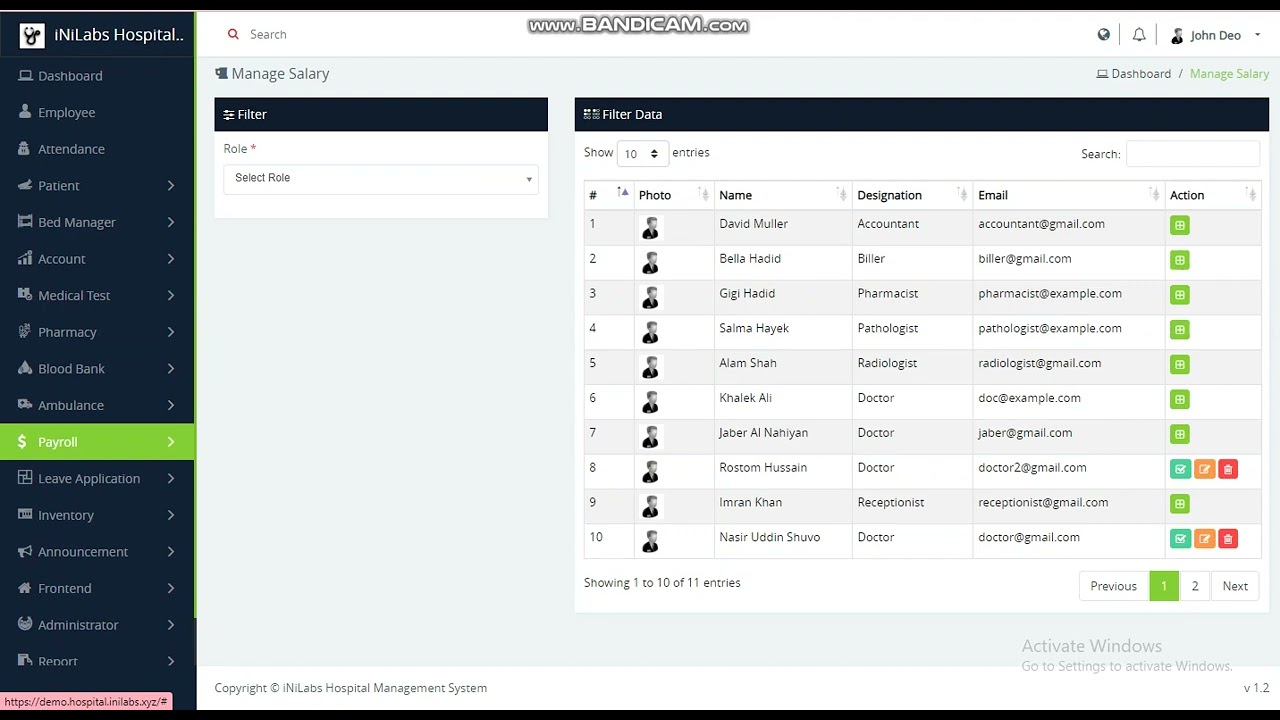Open Employee in the sidebar
1280x720 pixels.
[97, 113]
